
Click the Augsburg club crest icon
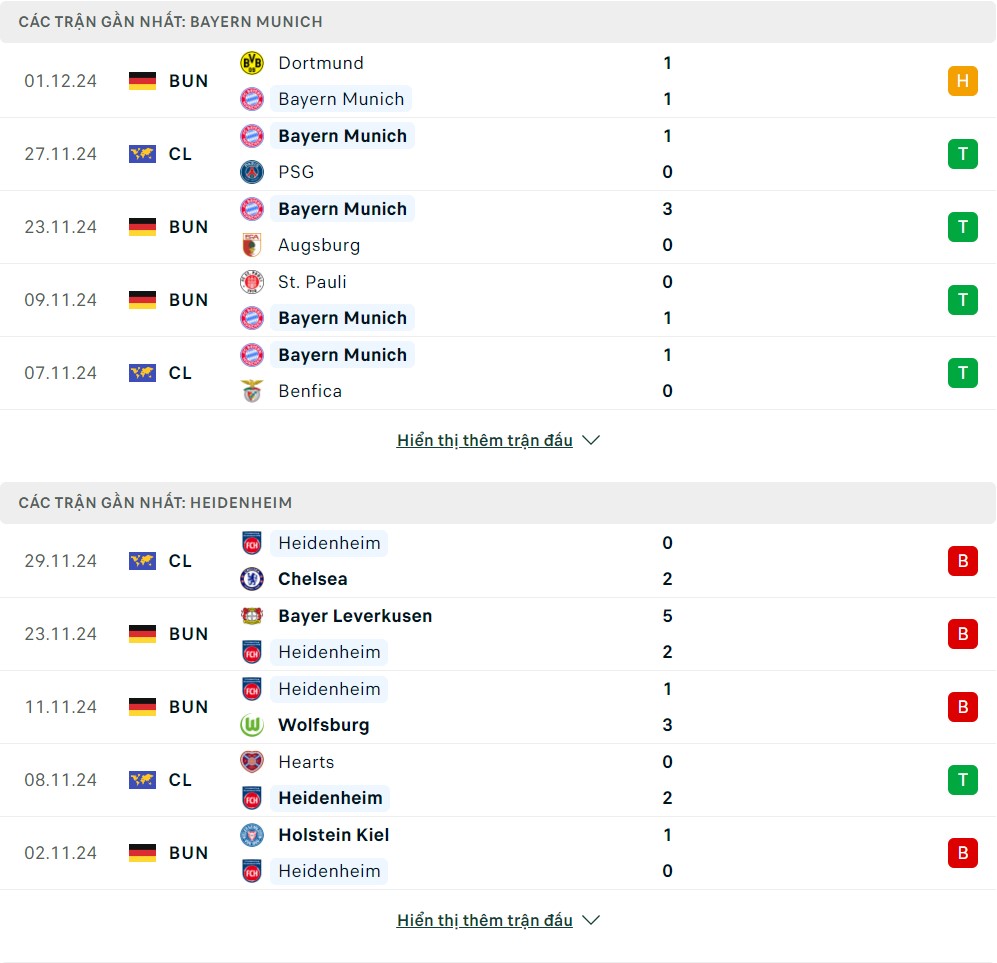click(x=252, y=245)
